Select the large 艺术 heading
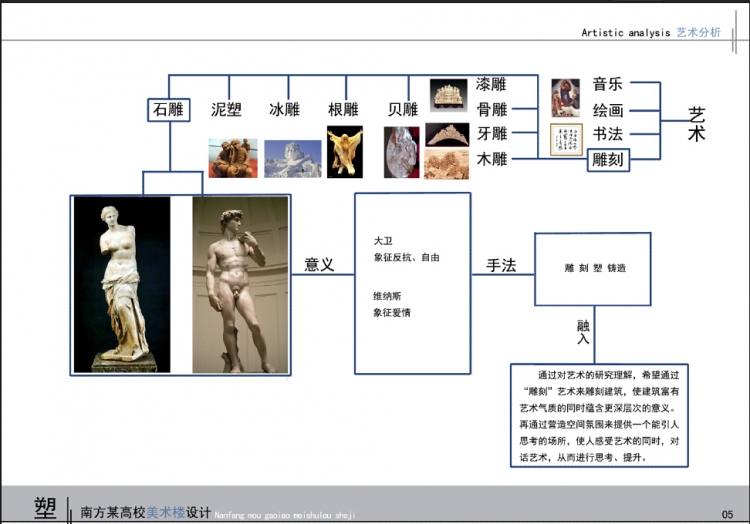 pyautogui.click(x=696, y=124)
